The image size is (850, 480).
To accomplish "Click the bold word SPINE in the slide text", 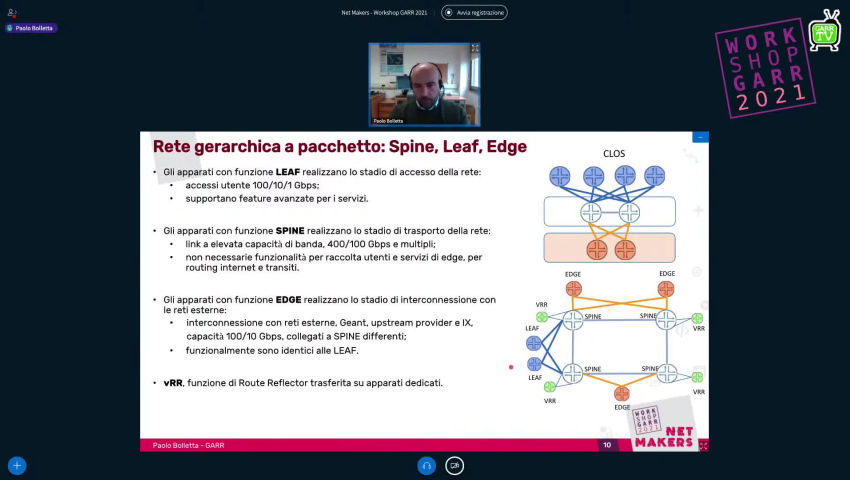I will 290,231.
